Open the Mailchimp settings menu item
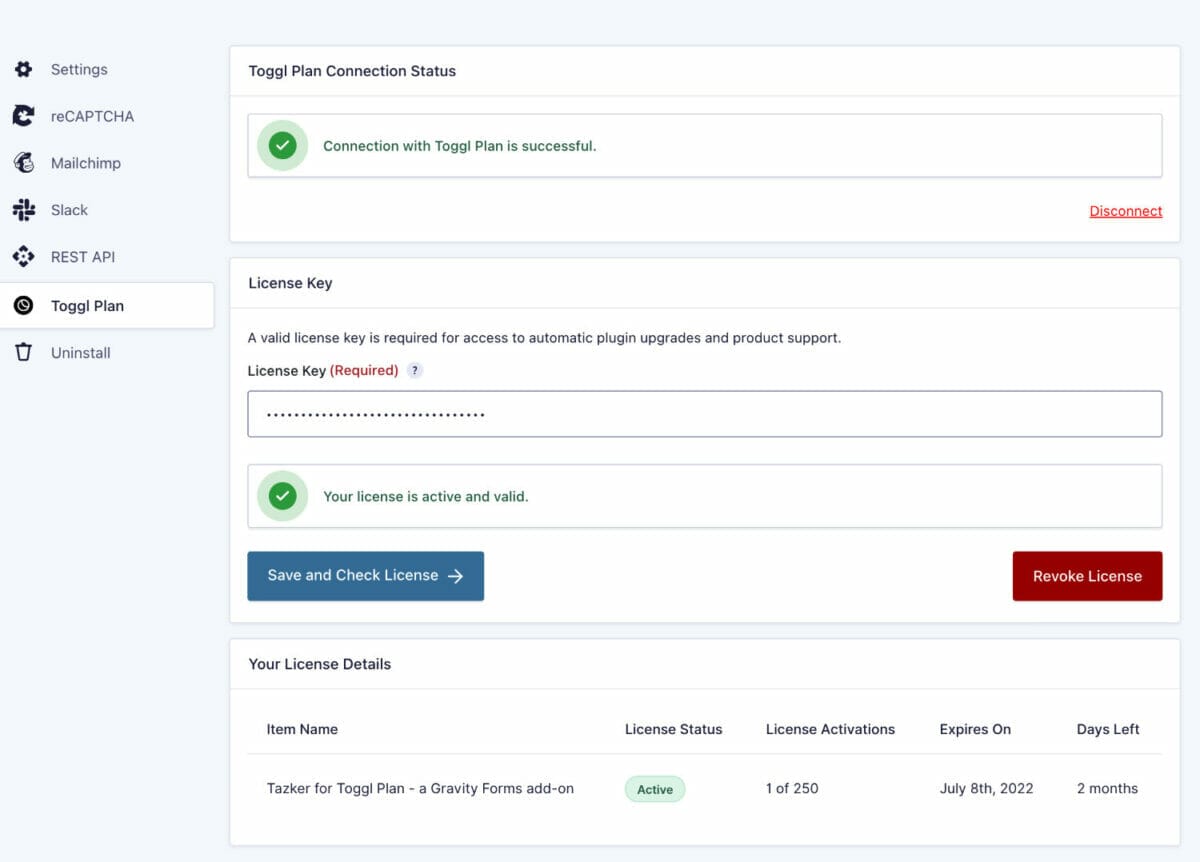This screenshot has height=862, width=1200. [x=86, y=163]
